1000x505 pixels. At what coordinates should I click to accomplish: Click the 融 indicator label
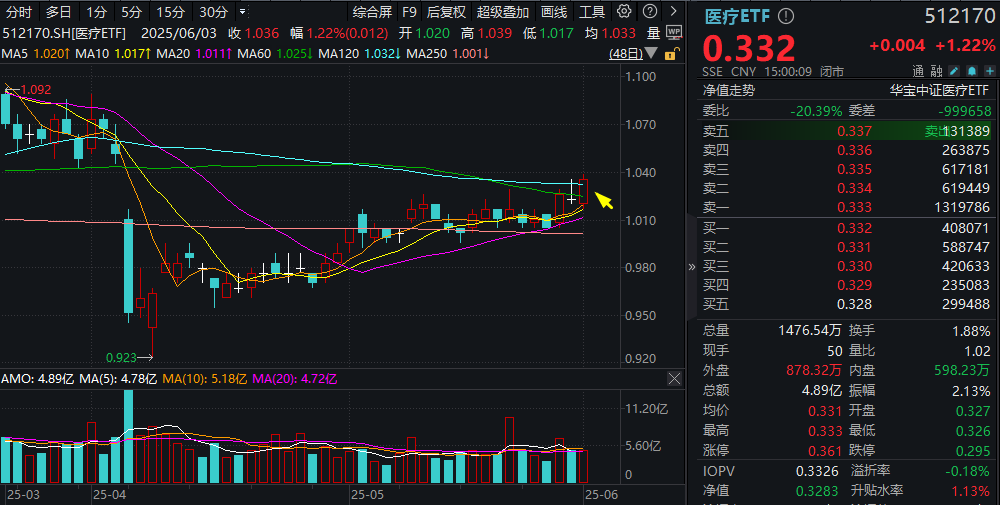pos(936,71)
